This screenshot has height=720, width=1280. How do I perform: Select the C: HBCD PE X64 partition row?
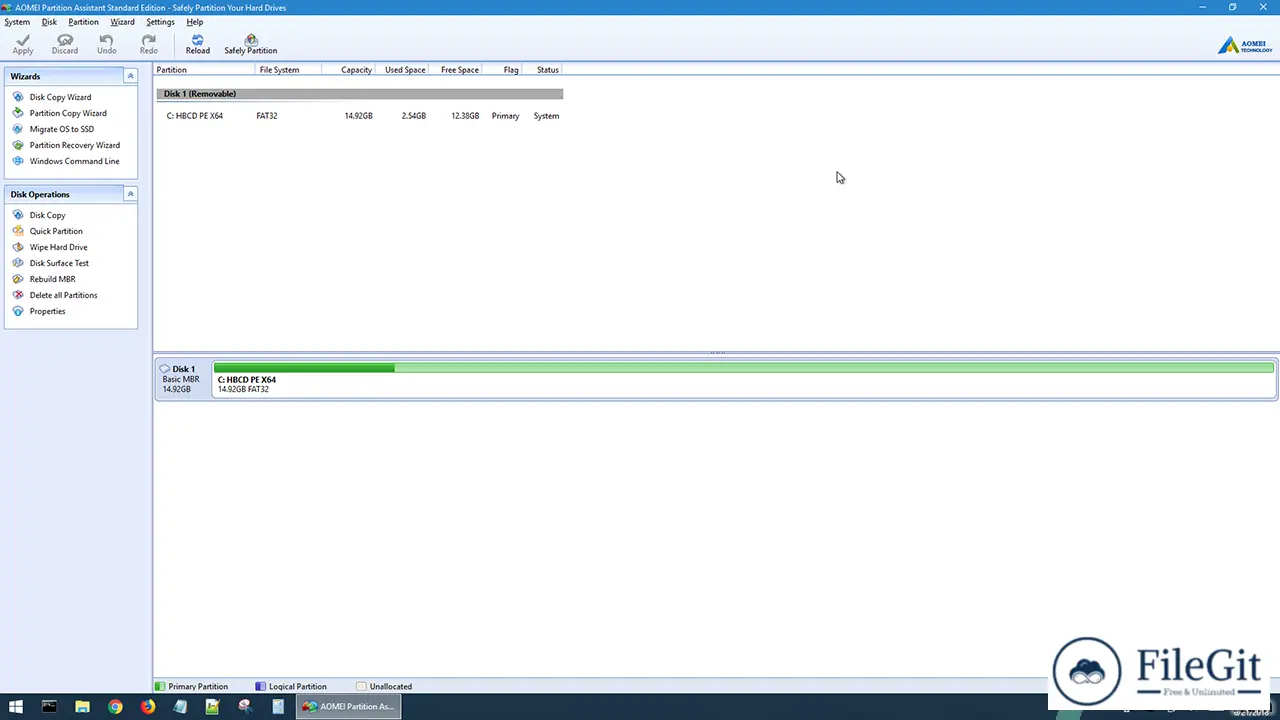tap(360, 116)
